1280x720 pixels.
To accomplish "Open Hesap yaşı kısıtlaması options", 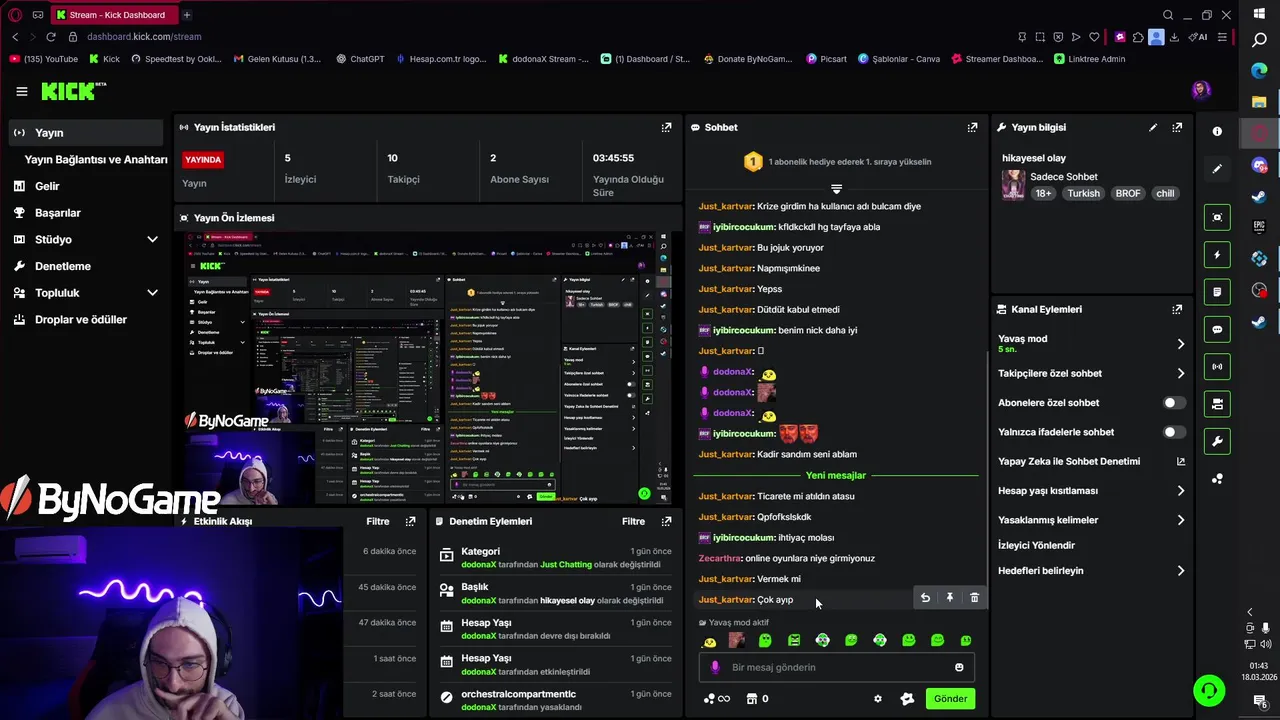I will [1092, 491].
